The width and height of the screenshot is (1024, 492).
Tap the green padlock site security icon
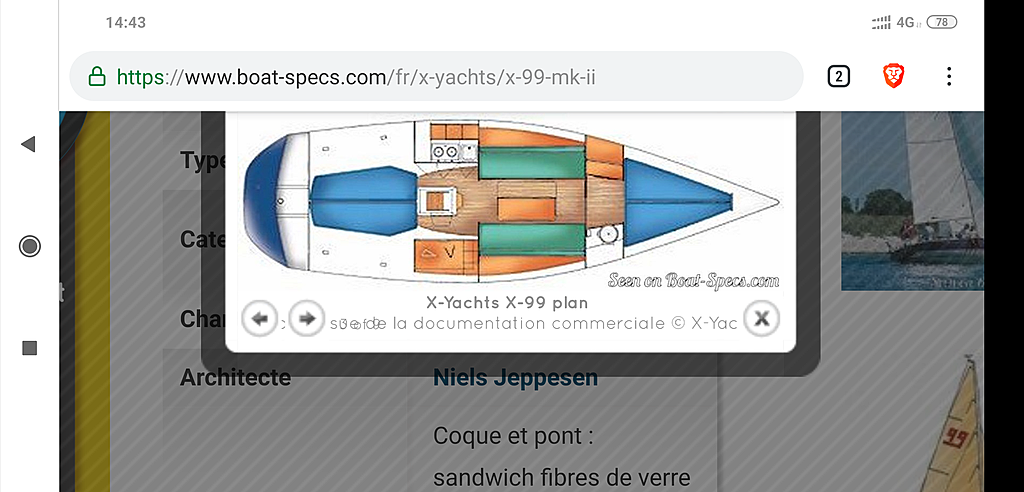pos(97,76)
